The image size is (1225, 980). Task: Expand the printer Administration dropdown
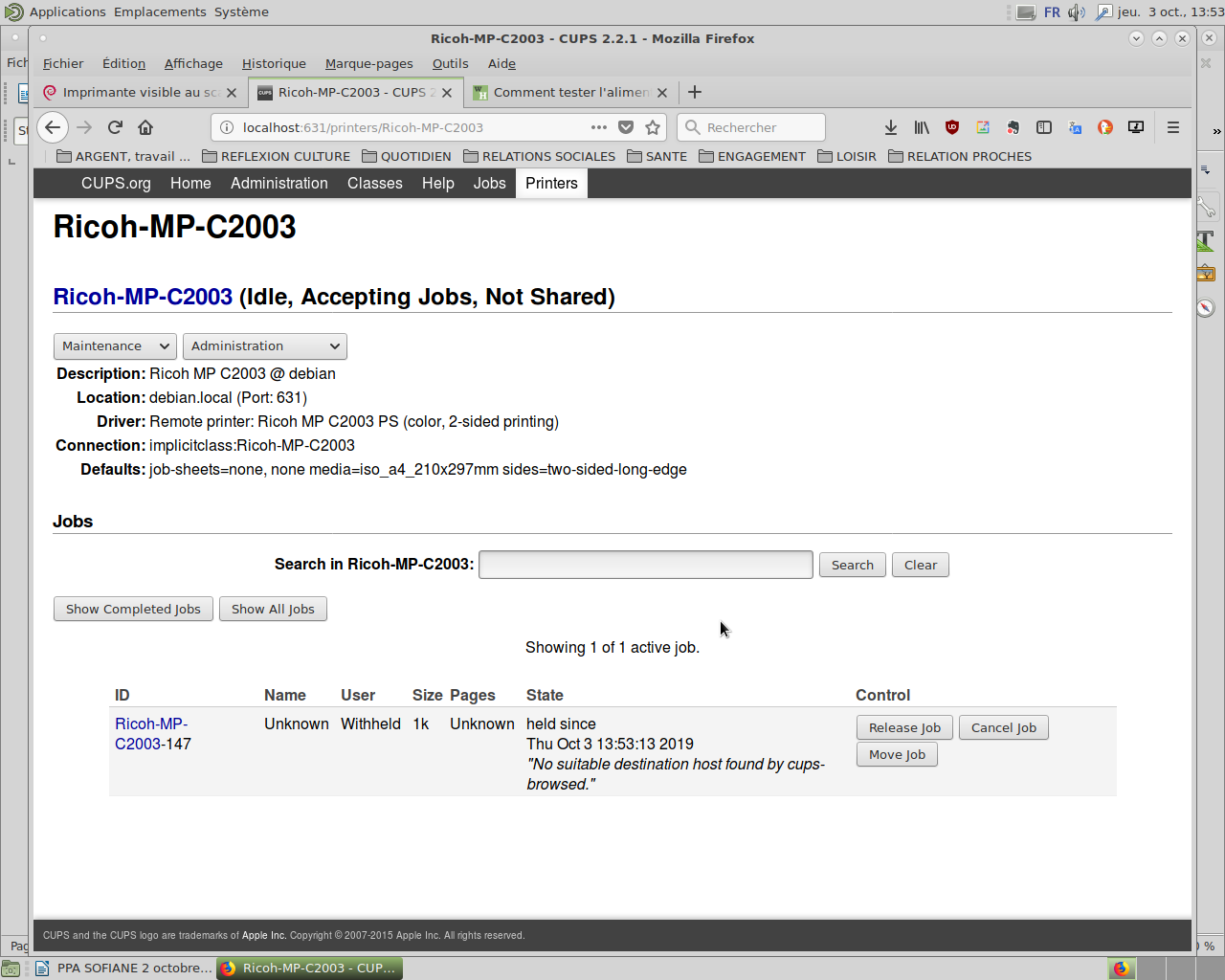tap(265, 346)
